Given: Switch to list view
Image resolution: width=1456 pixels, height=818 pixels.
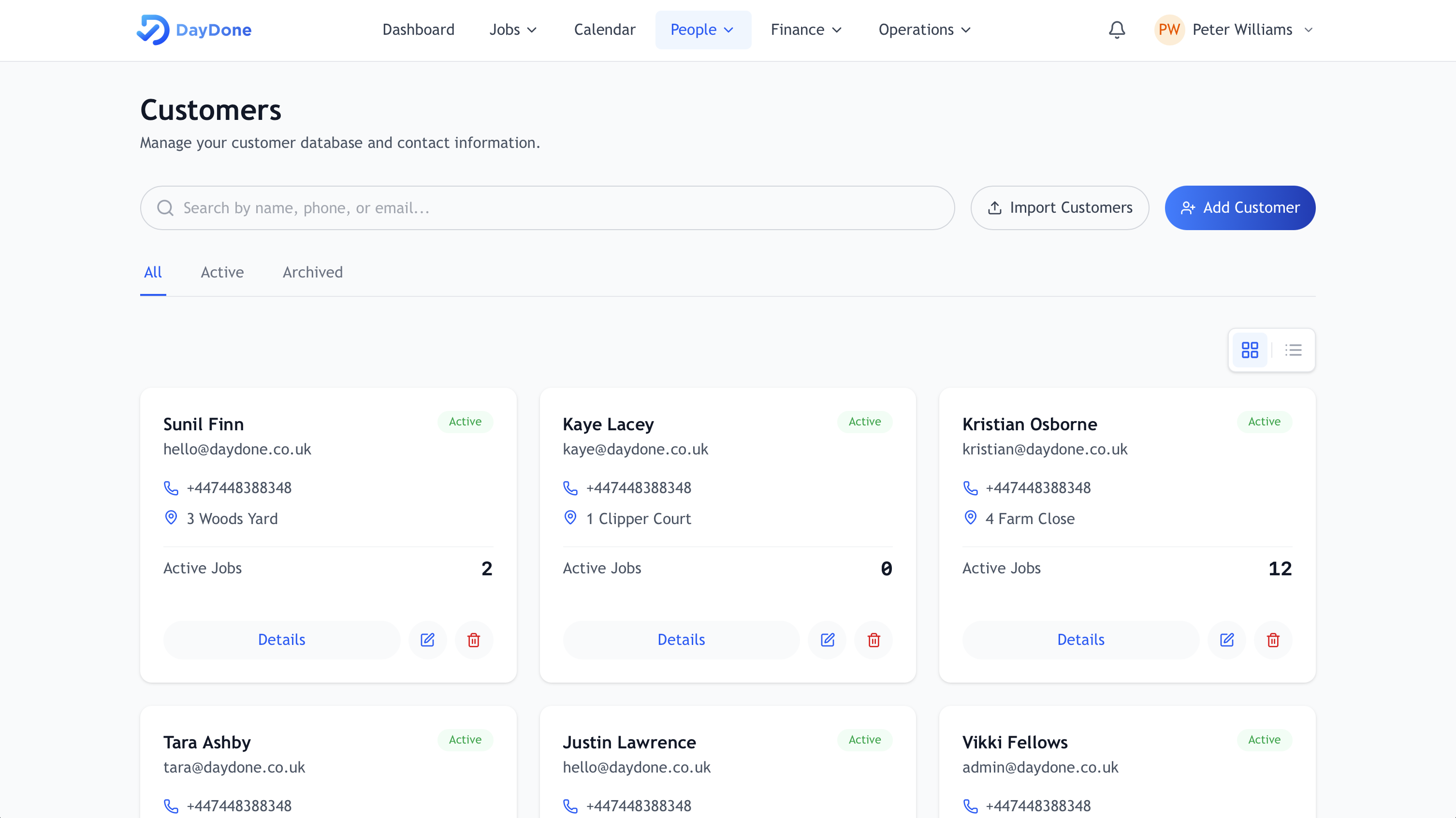Looking at the screenshot, I should (x=1293, y=350).
